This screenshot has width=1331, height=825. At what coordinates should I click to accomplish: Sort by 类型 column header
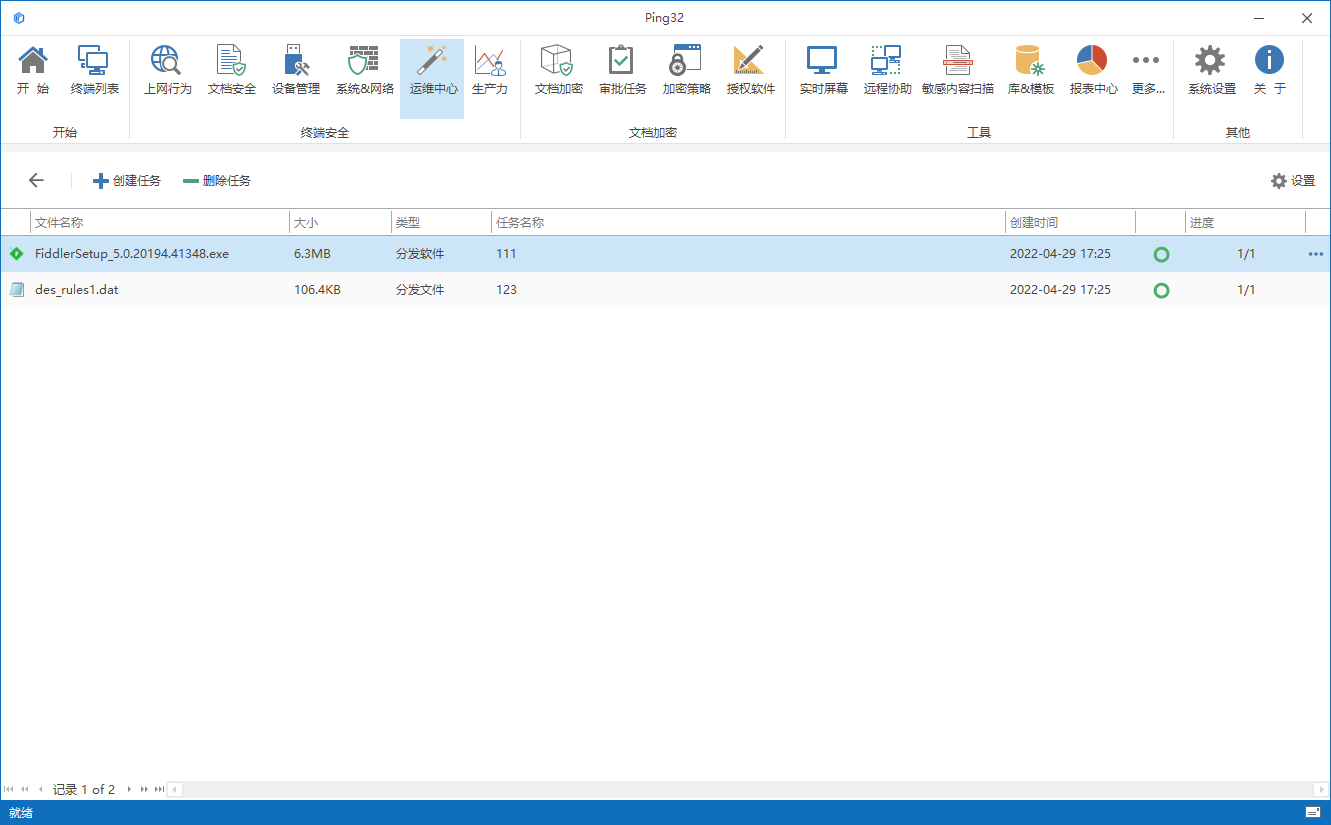click(x=441, y=222)
